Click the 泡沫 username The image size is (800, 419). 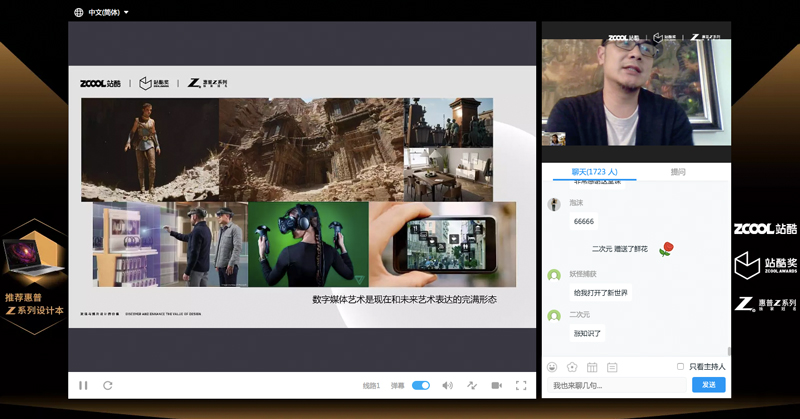(x=576, y=203)
